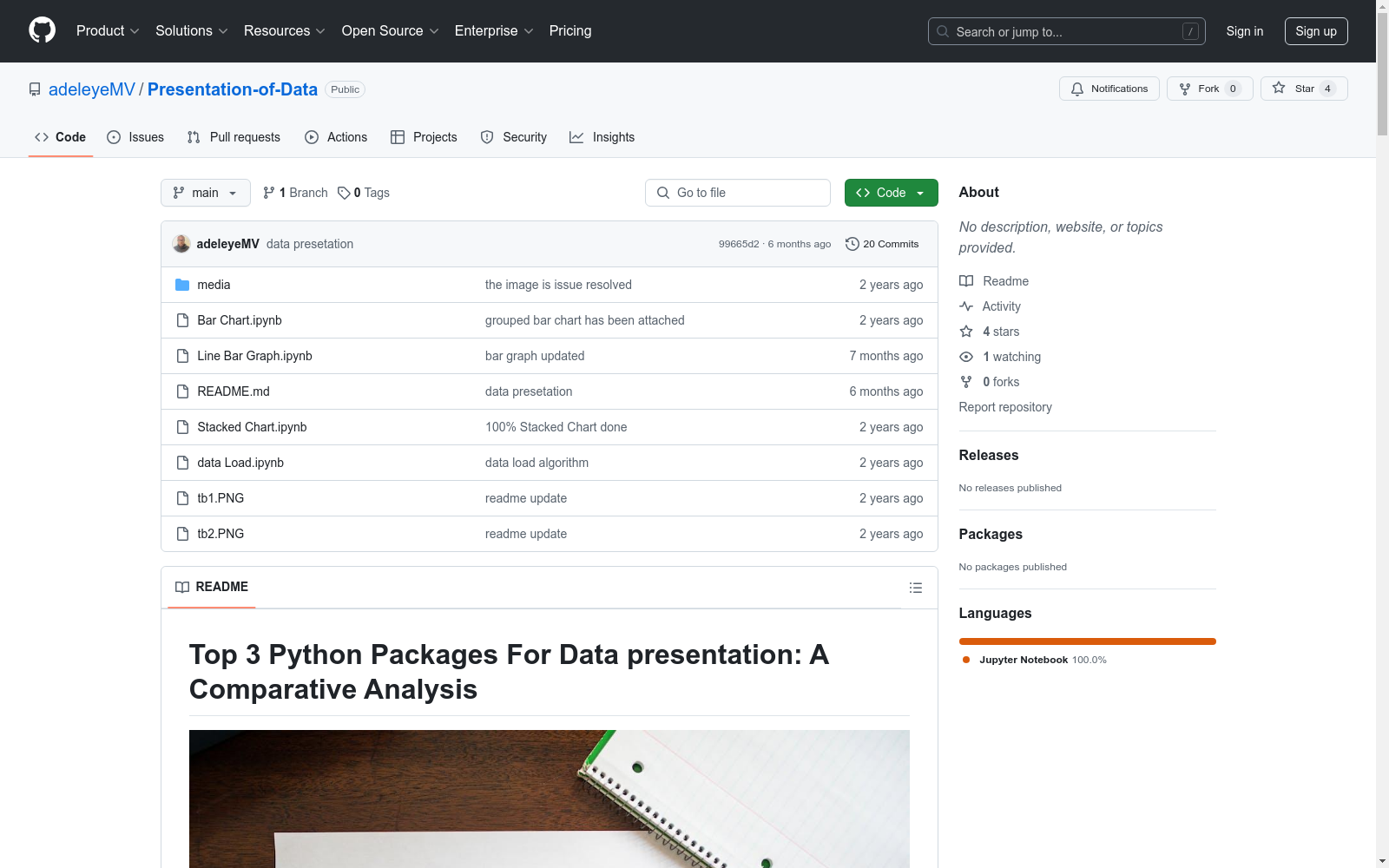This screenshot has width=1389, height=868.
Task: Click the Sign up button
Action: click(x=1316, y=31)
